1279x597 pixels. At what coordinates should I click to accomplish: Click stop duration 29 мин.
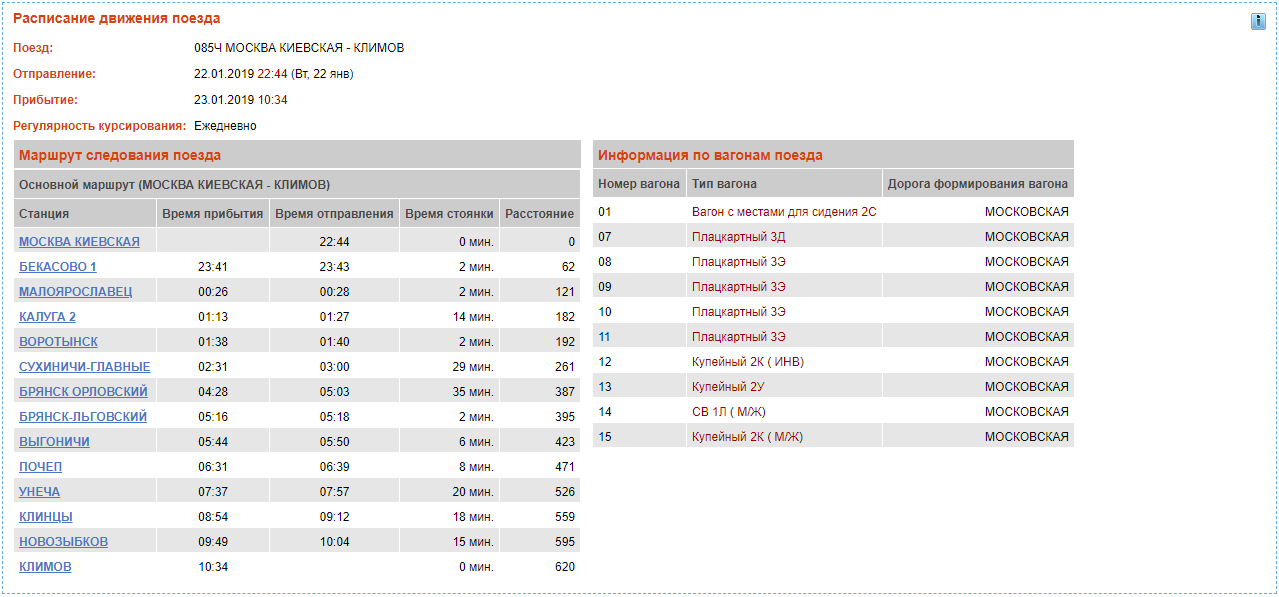(x=474, y=367)
